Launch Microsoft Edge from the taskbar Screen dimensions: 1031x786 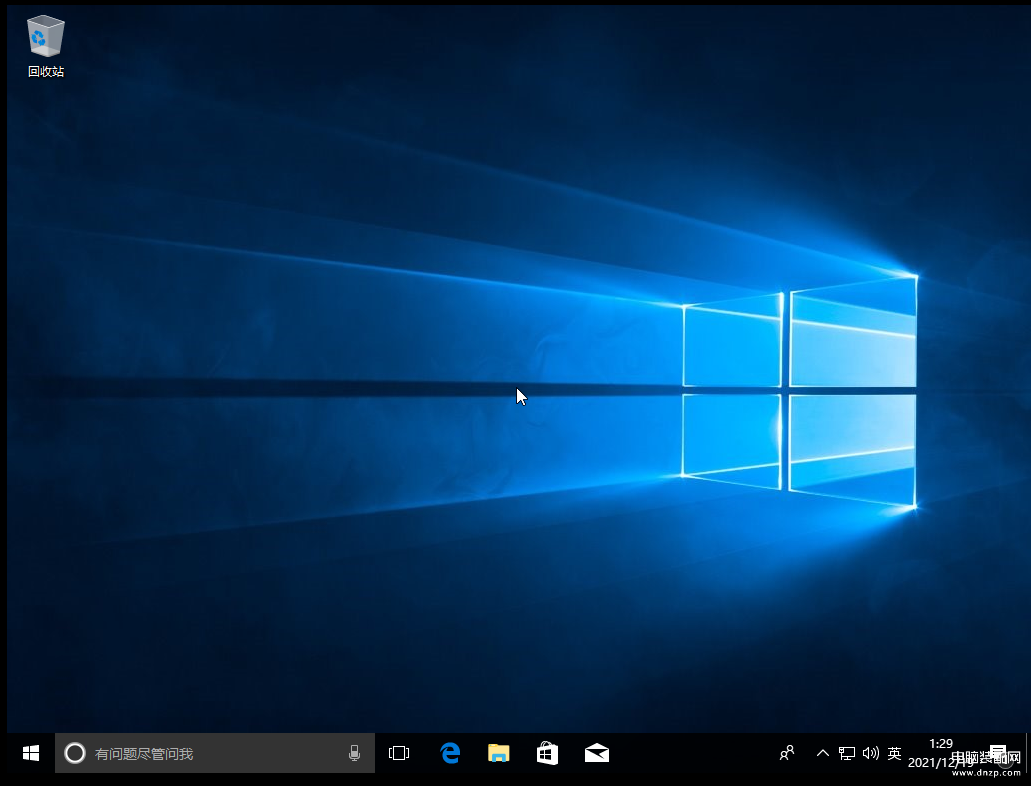(x=450, y=753)
